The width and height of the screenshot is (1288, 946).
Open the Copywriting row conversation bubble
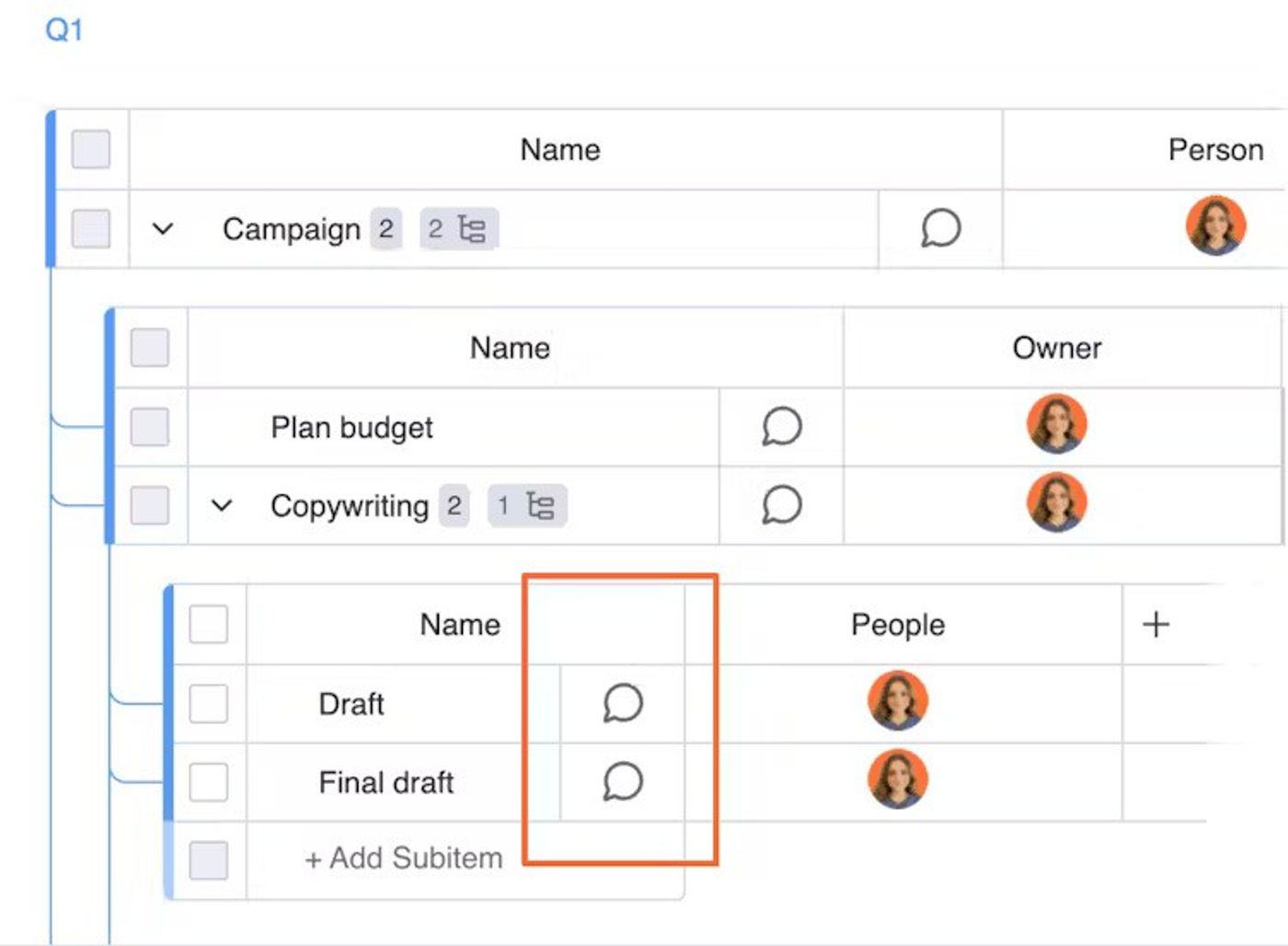(x=781, y=505)
